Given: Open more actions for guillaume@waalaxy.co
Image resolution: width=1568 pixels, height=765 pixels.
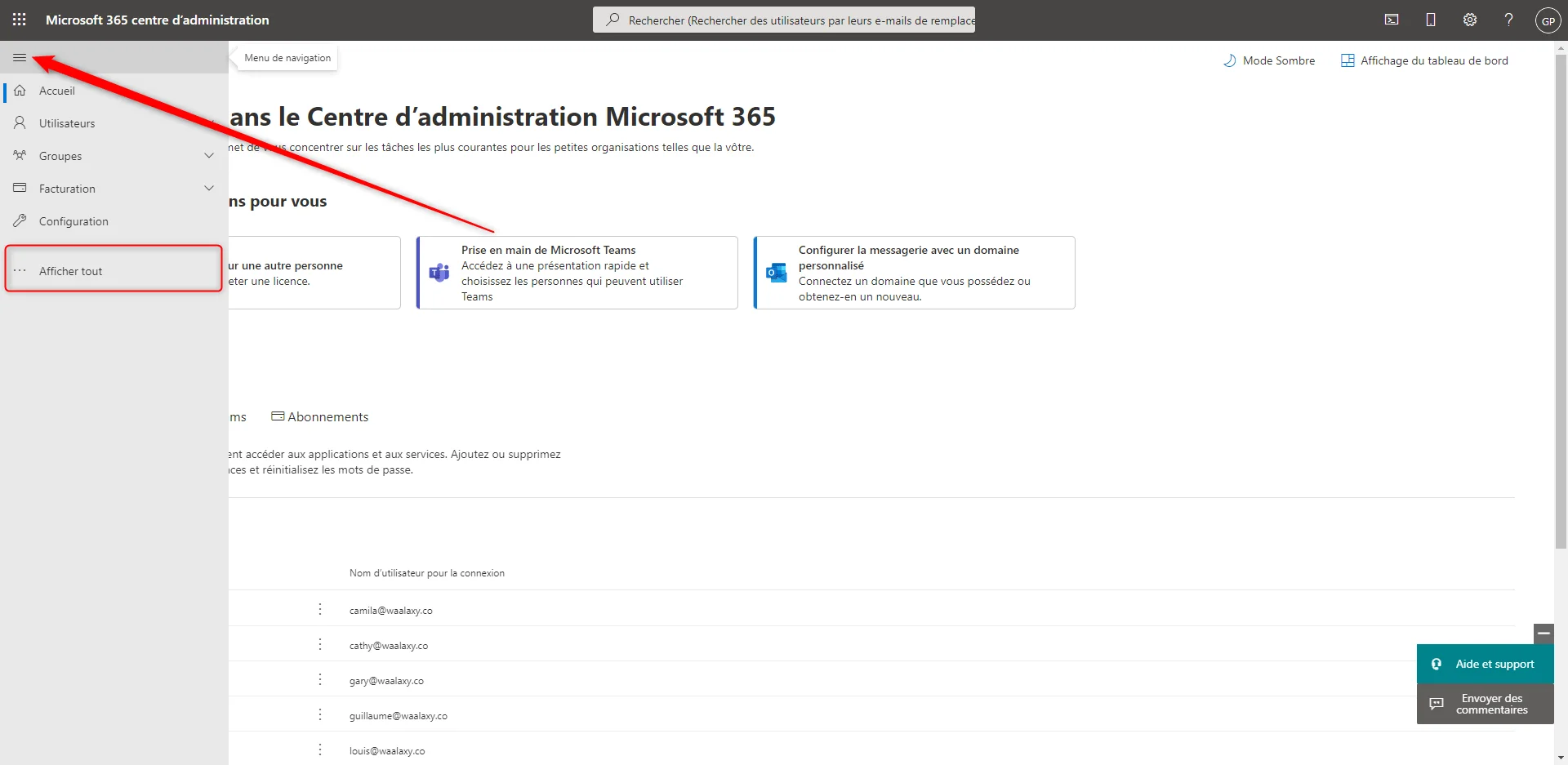Looking at the screenshot, I should 320,714.
